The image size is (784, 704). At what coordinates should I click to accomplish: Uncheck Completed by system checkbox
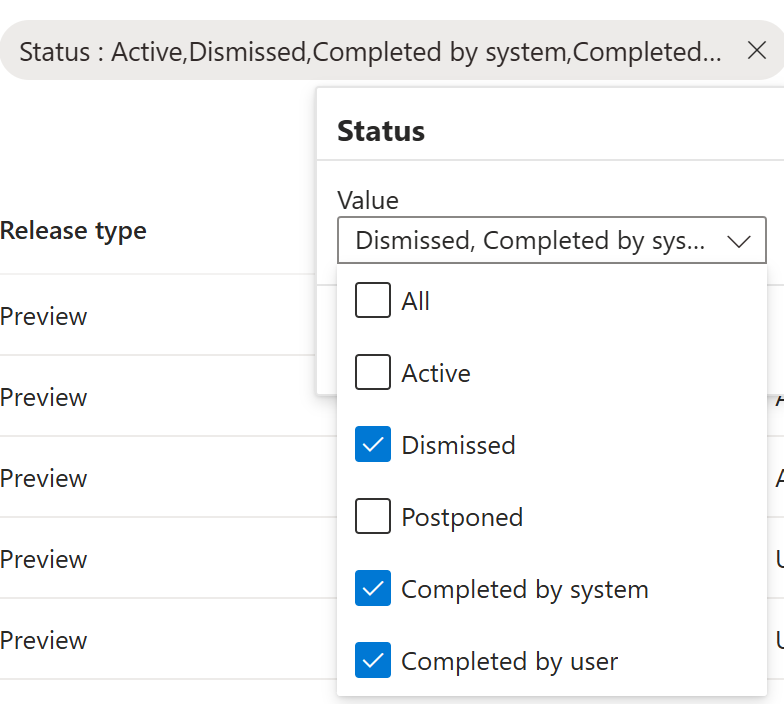[373, 589]
